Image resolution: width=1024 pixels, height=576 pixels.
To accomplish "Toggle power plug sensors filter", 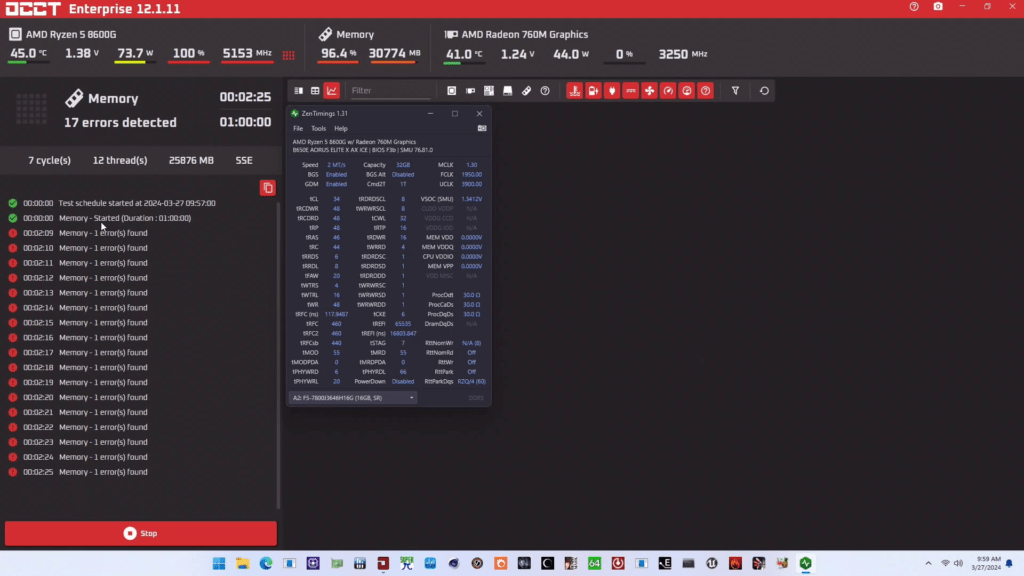I will tap(612, 91).
